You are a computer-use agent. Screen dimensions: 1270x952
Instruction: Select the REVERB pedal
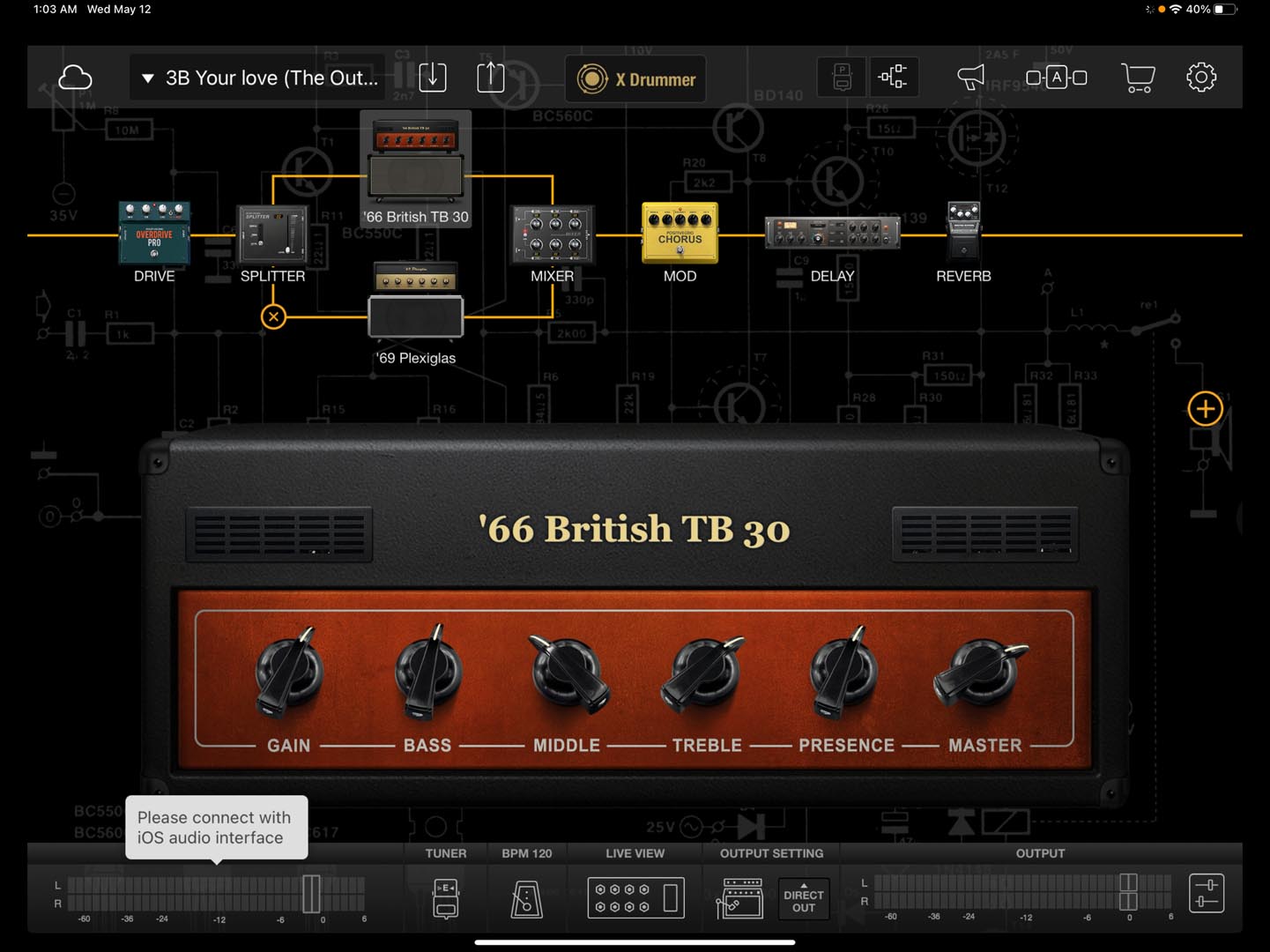tap(963, 233)
